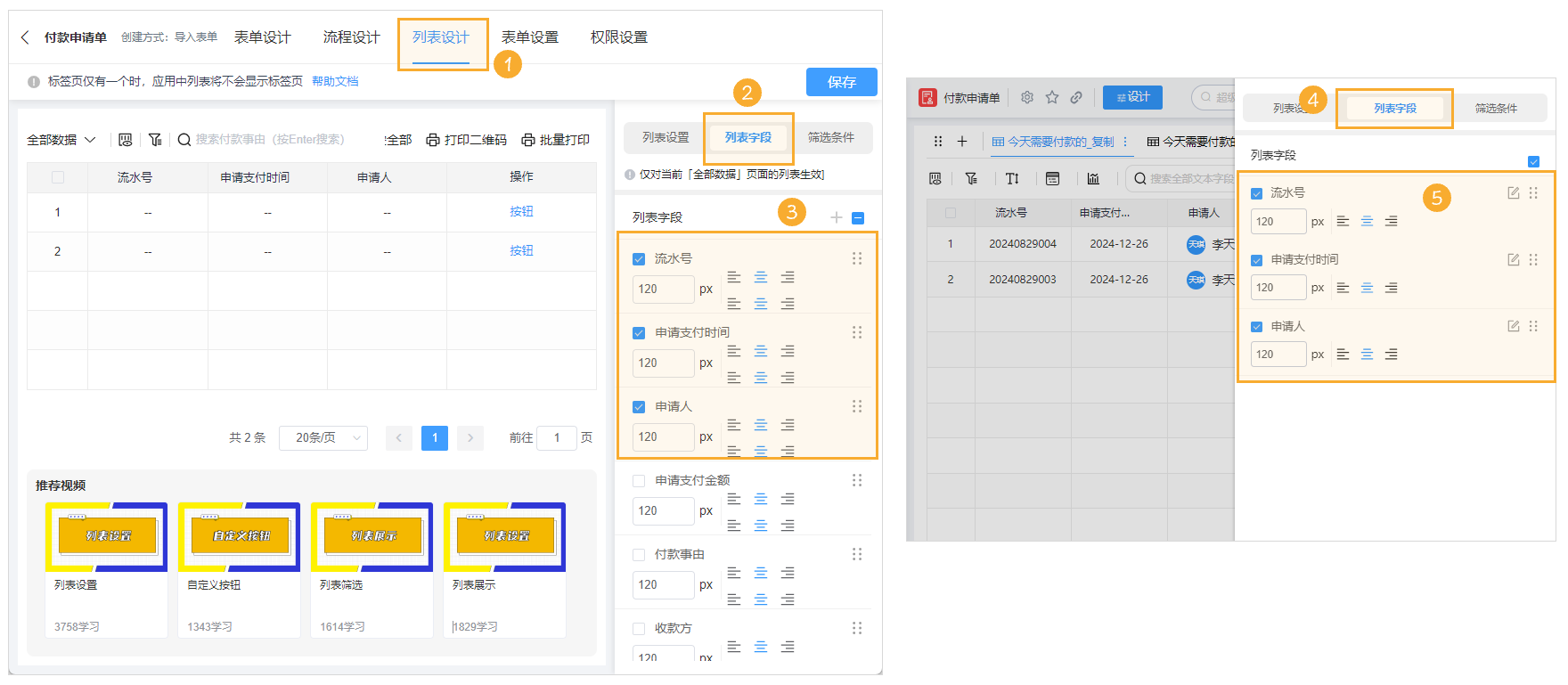This screenshot has width=1568, height=685.
Task: Open the 列表设置 video thumbnail
Action: click(x=107, y=537)
